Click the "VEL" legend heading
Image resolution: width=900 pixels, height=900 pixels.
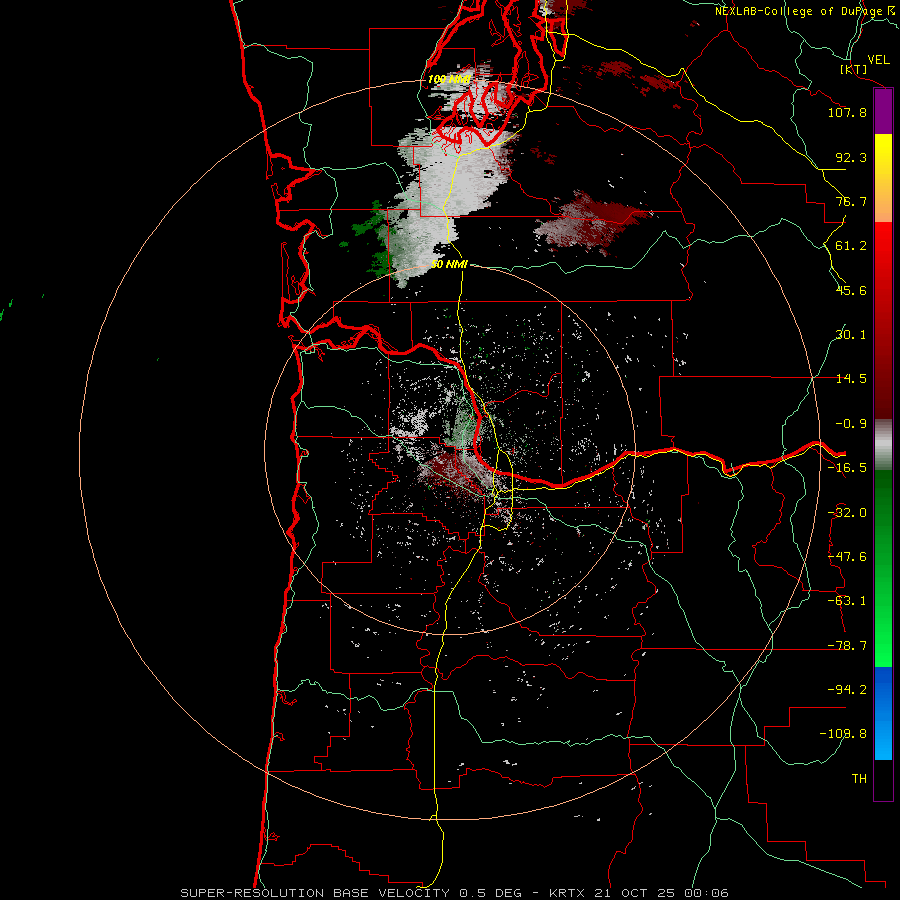(879, 60)
